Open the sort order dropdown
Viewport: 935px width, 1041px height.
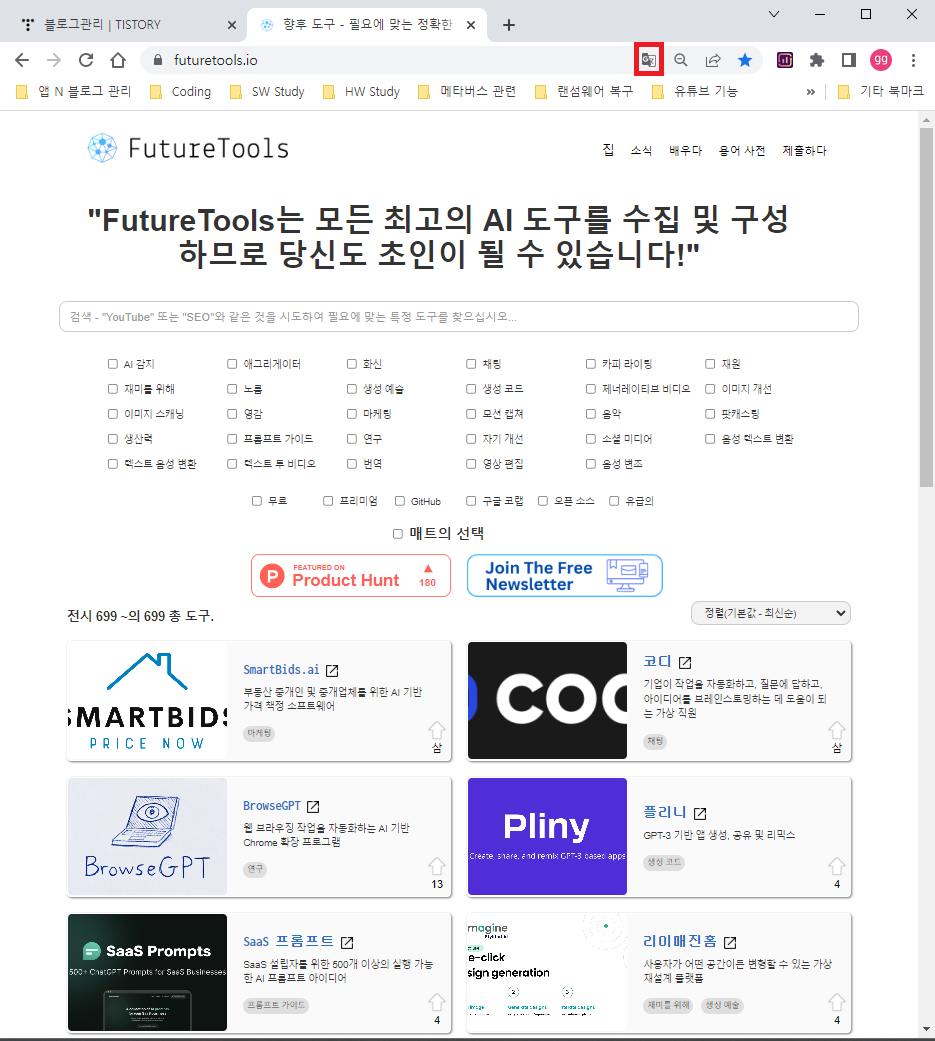(770, 613)
